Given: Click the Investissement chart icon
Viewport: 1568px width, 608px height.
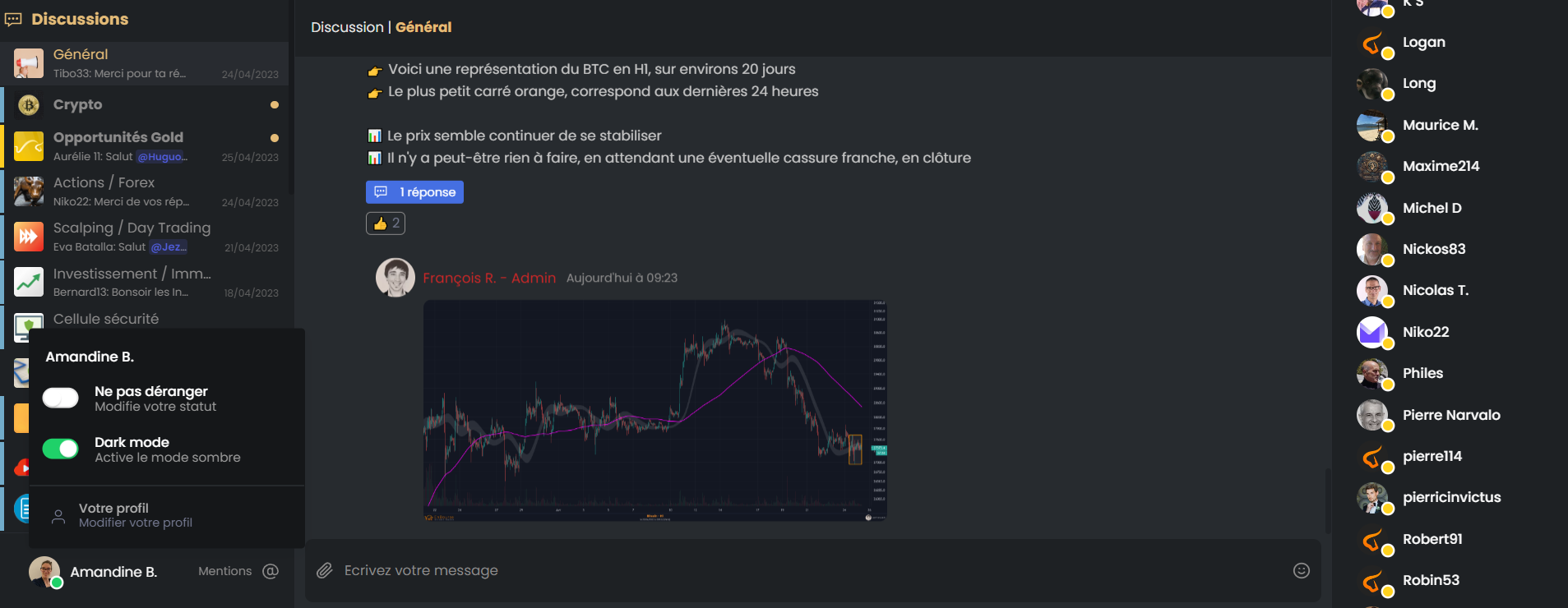Looking at the screenshot, I should pyautogui.click(x=29, y=282).
